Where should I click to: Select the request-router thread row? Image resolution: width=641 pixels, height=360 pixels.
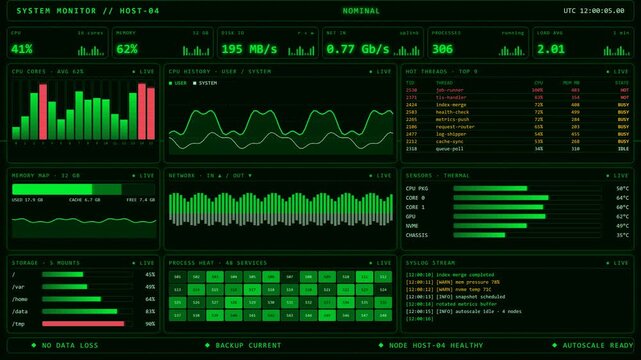coord(517,127)
